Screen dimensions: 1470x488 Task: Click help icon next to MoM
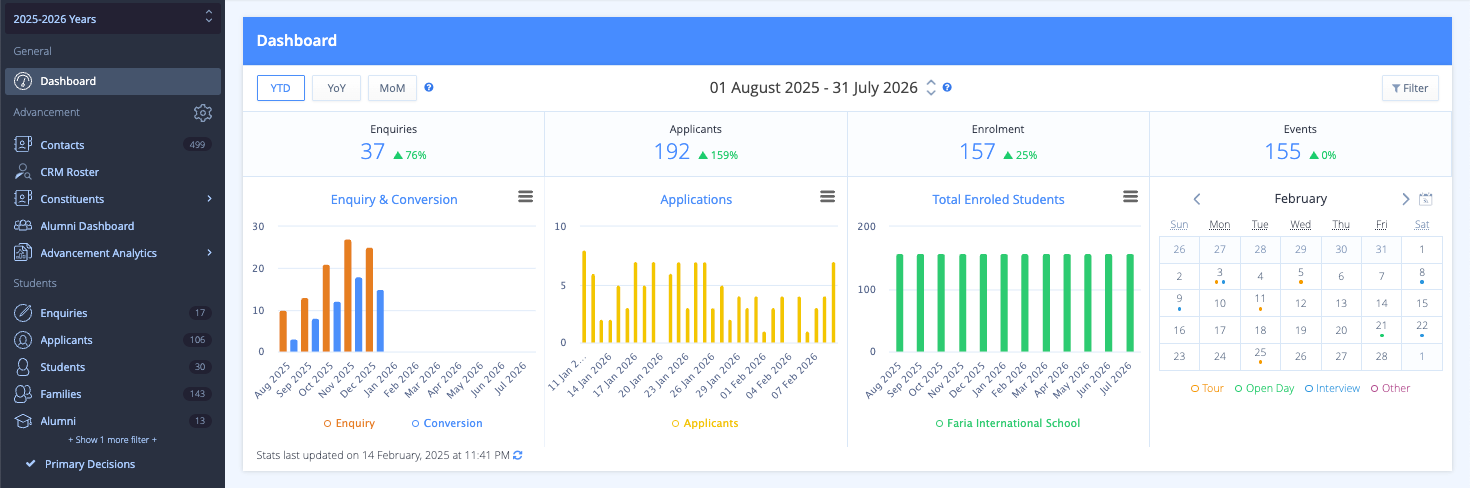429,88
